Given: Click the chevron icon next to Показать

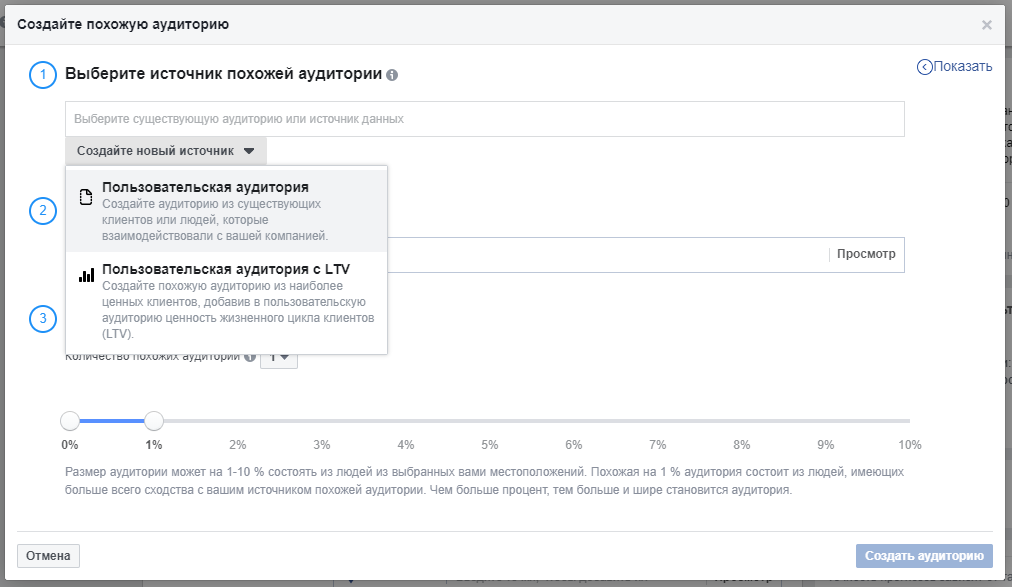Looking at the screenshot, I should pyautogui.click(x=924, y=67).
